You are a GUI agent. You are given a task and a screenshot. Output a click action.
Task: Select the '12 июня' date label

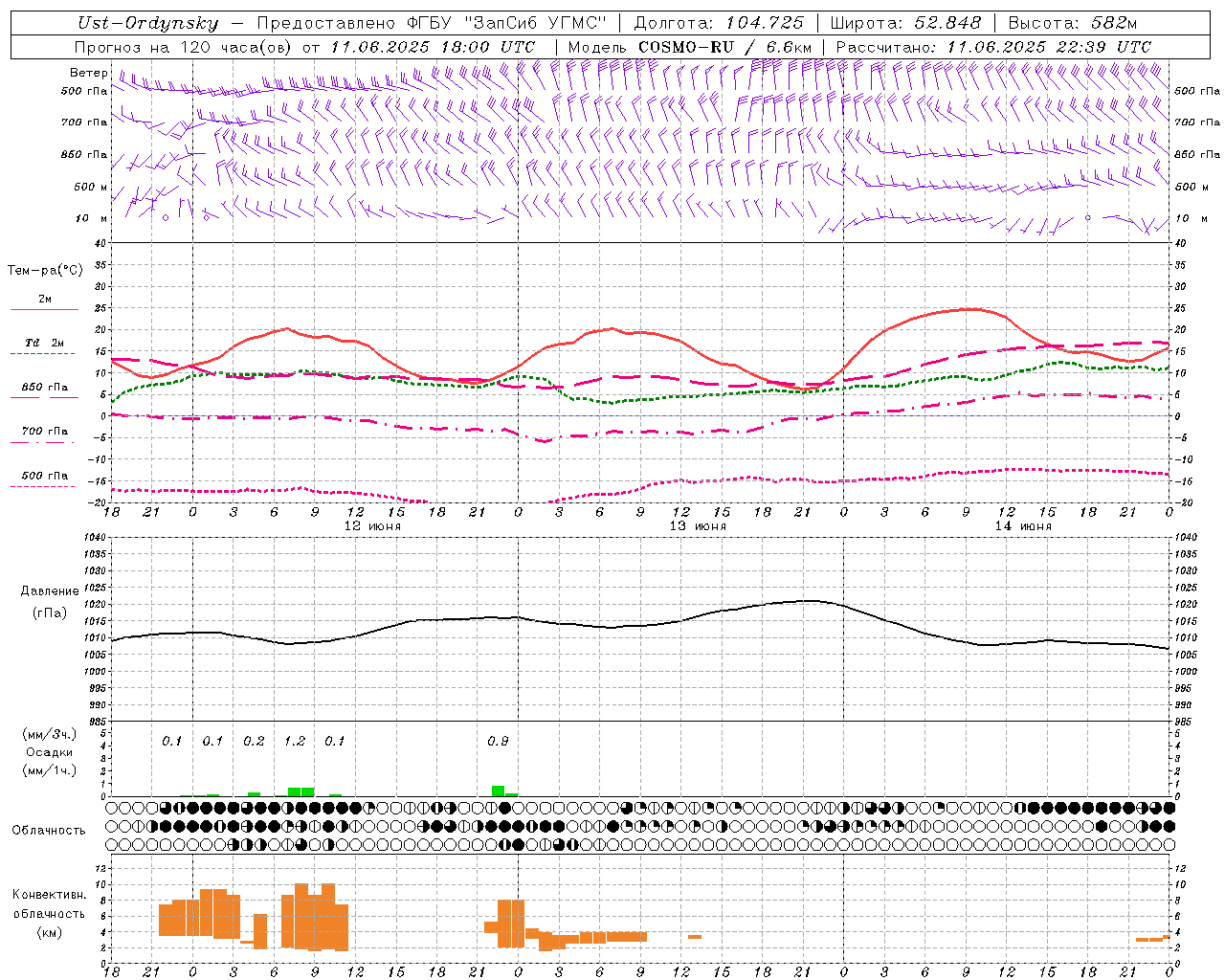(372, 526)
